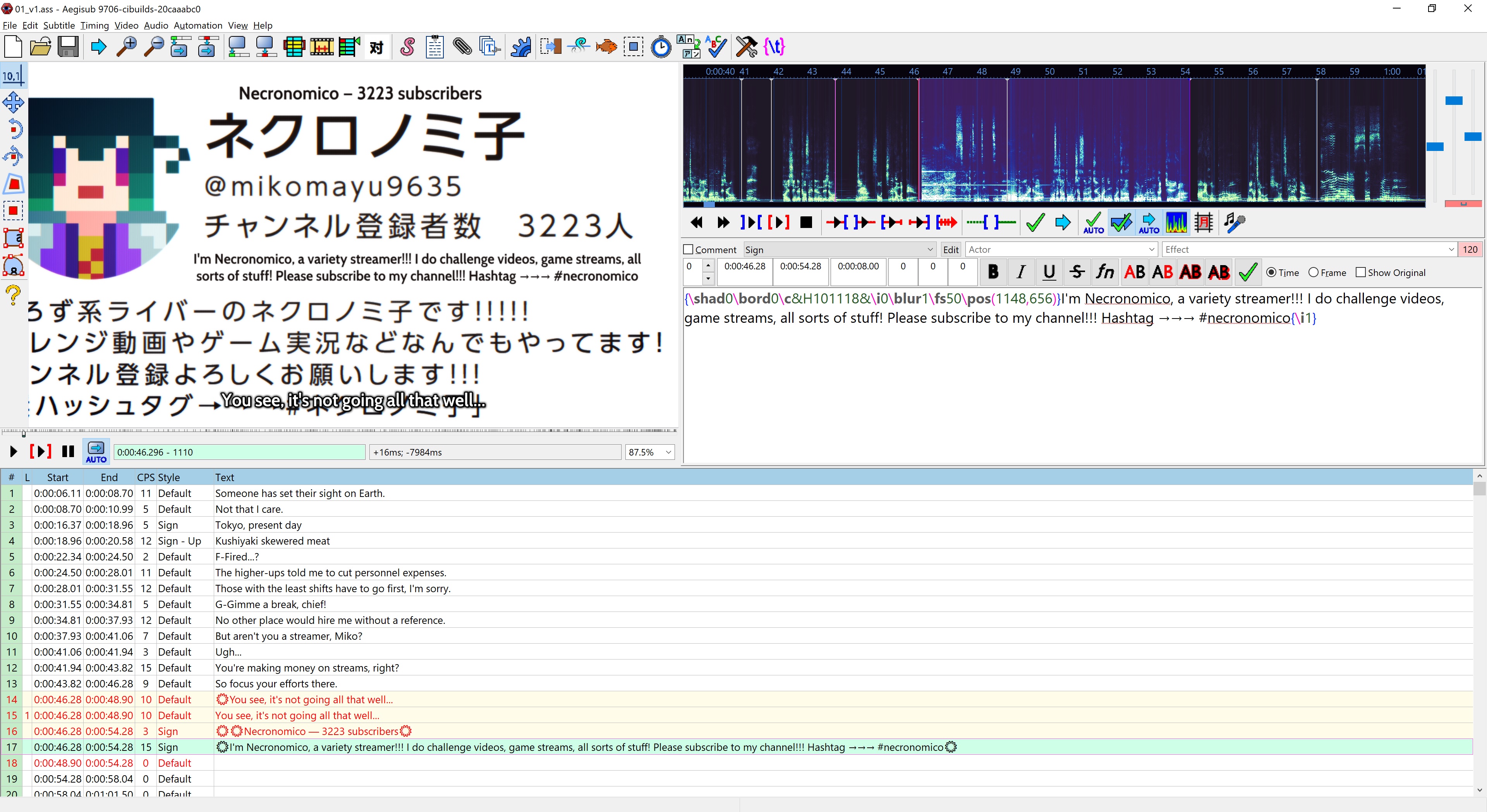Open the Automation menu
Image resolution: width=1487 pixels, height=812 pixels.
click(198, 26)
